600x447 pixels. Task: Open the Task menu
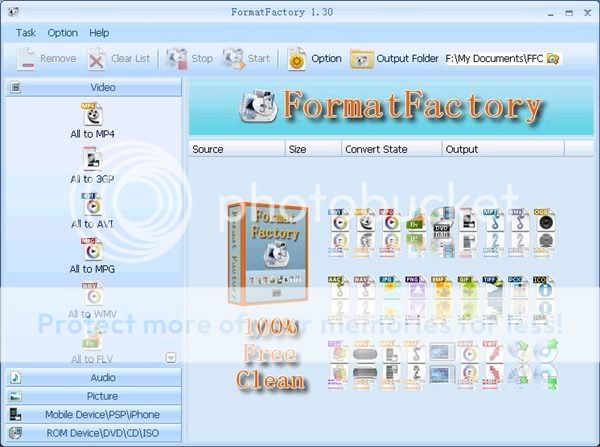pyautogui.click(x=26, y=33)
